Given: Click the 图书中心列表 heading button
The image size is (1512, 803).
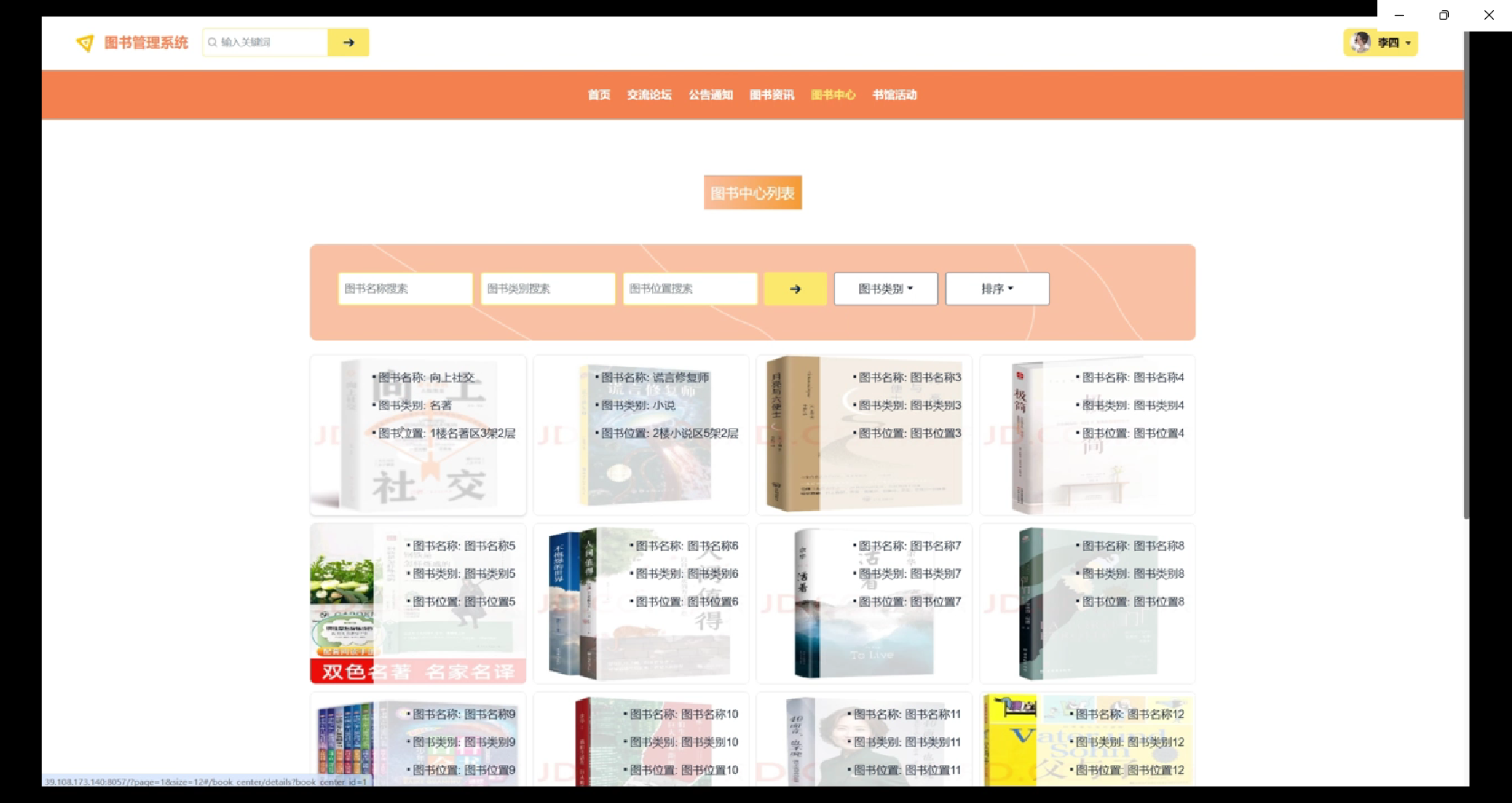Looking at the screenshot, I should pos(753,193).
